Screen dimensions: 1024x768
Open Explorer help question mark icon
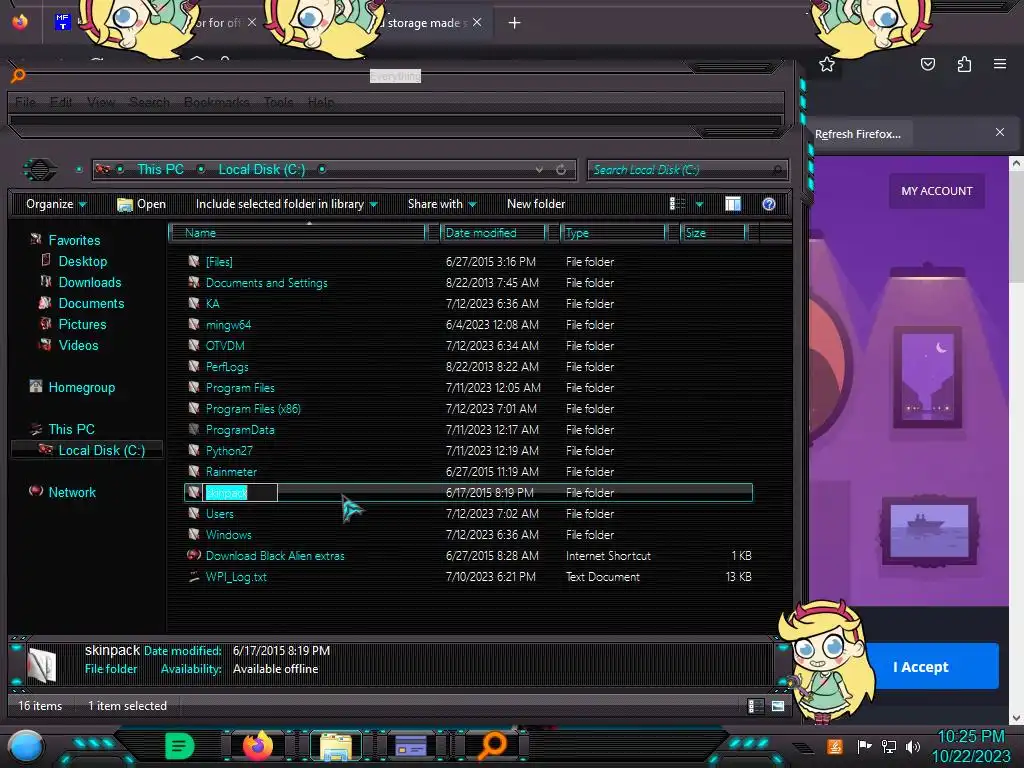click(769, 204)
